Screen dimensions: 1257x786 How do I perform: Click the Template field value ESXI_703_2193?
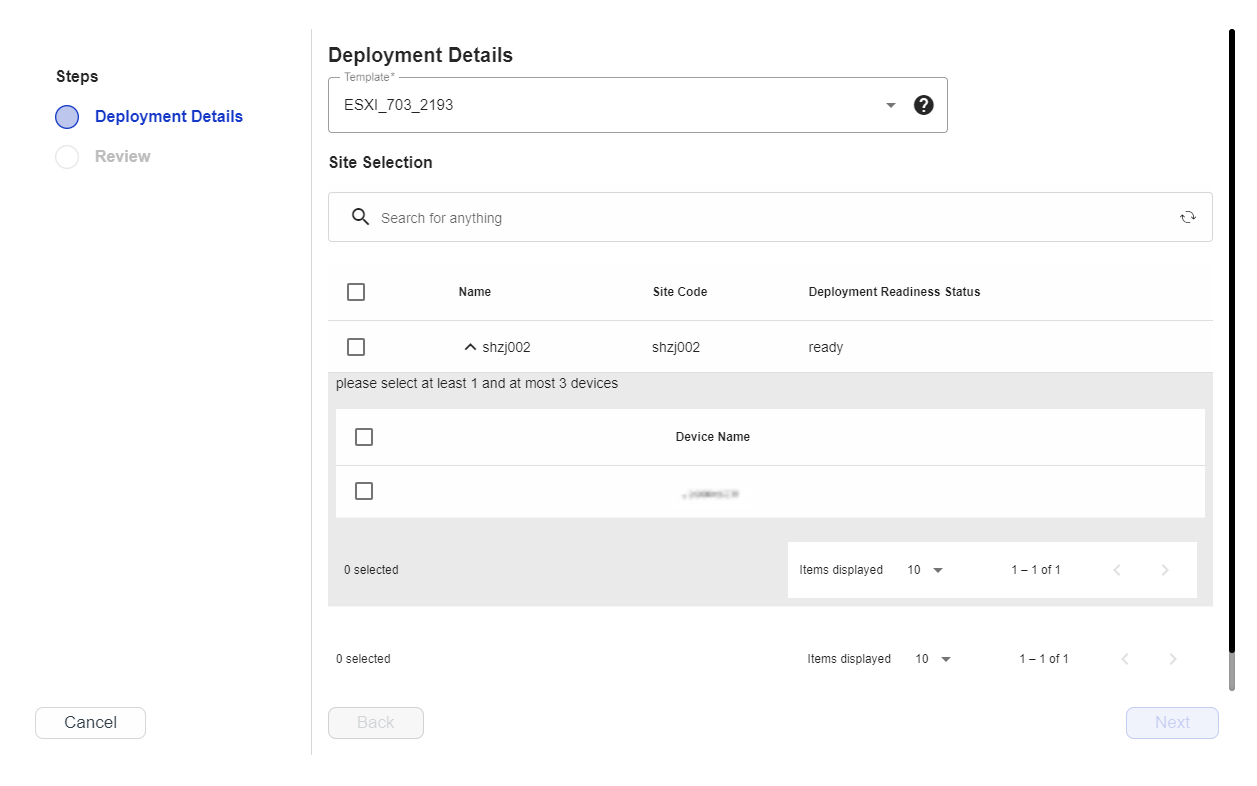tap(399, 105)
